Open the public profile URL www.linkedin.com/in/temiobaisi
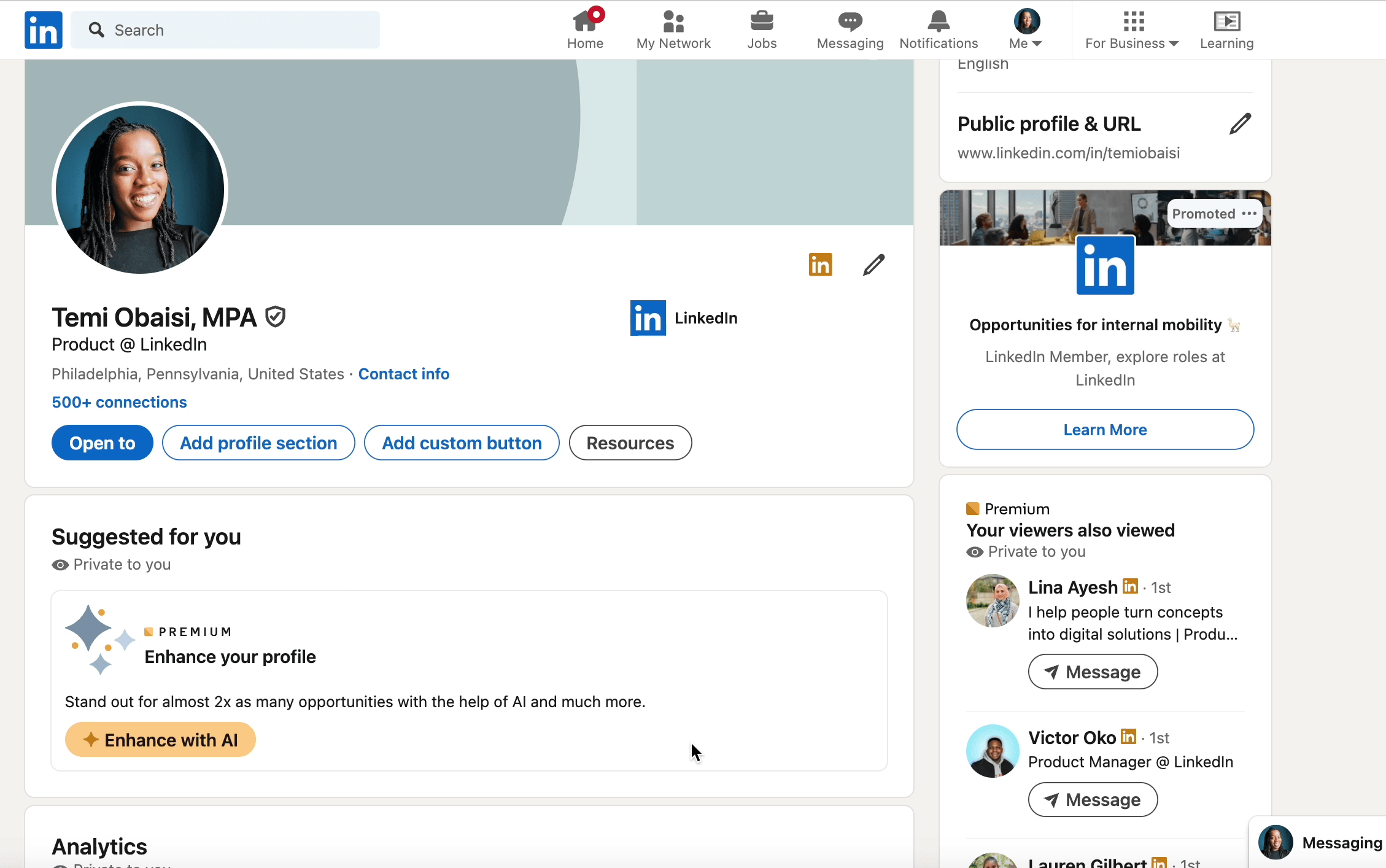This screenshot has height=868, width=1386. (1069, 153)
